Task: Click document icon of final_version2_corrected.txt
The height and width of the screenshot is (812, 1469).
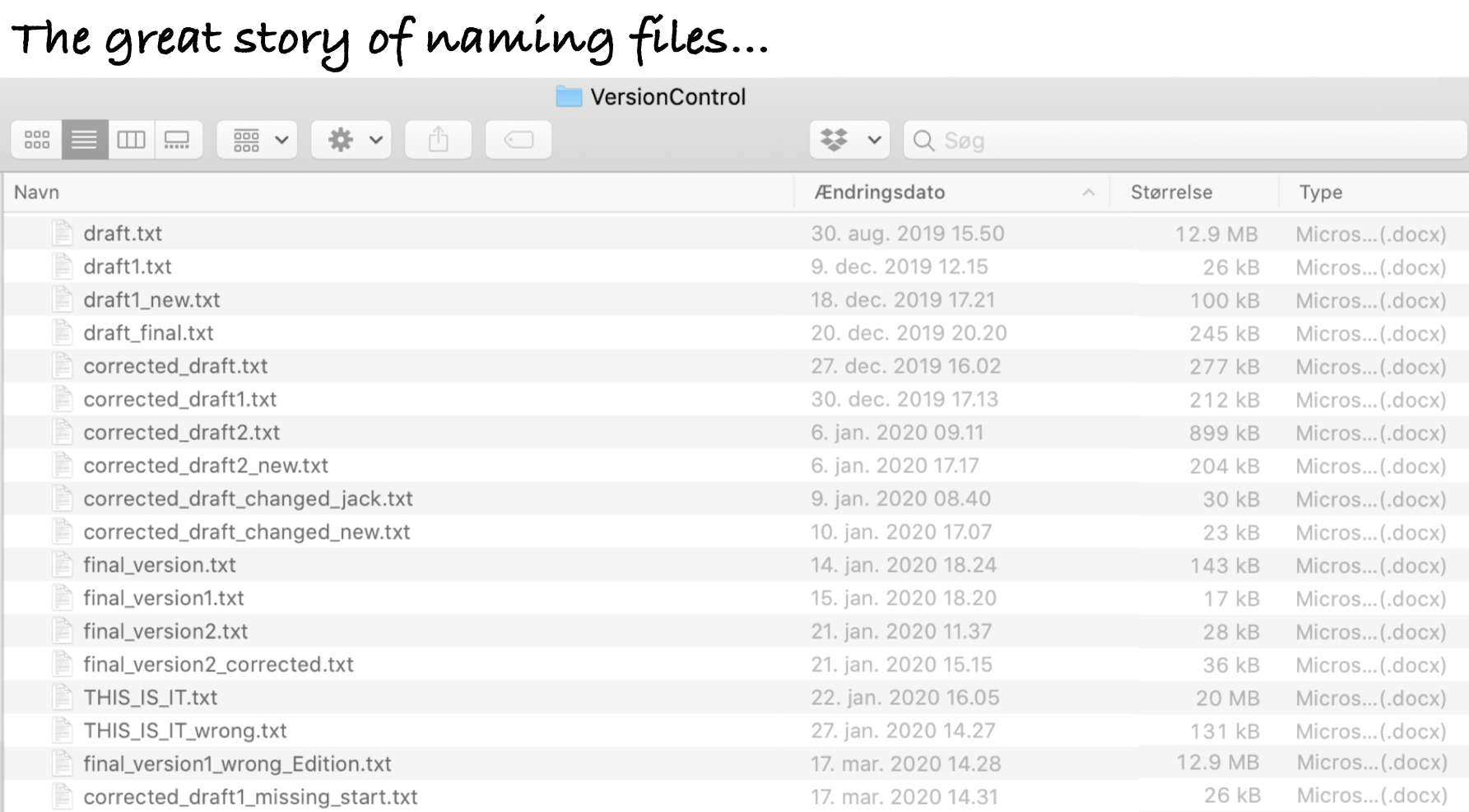Action: point(63,664)
